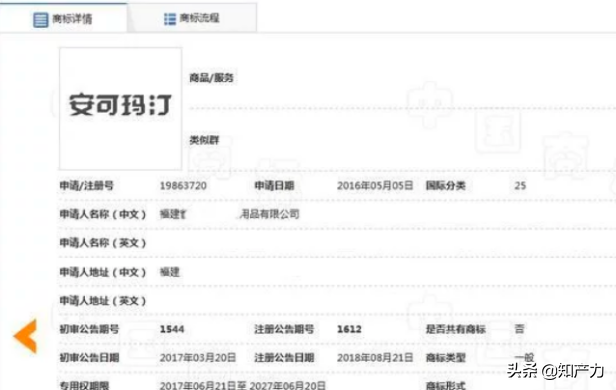The width and height of the screenshot is (616, 390).
Task: Select the 申请人名称（中文） label
Action: click(x=103, y=214)
